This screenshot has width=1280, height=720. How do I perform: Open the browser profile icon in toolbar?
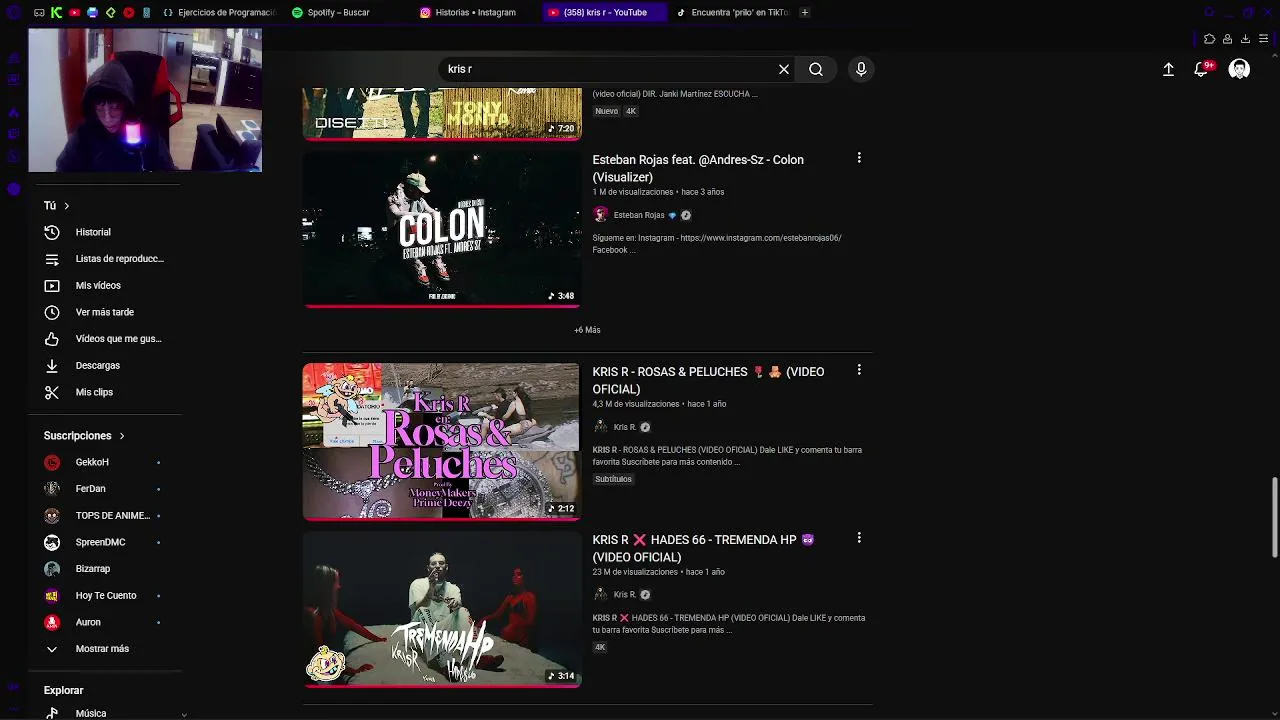(1227, 39)
